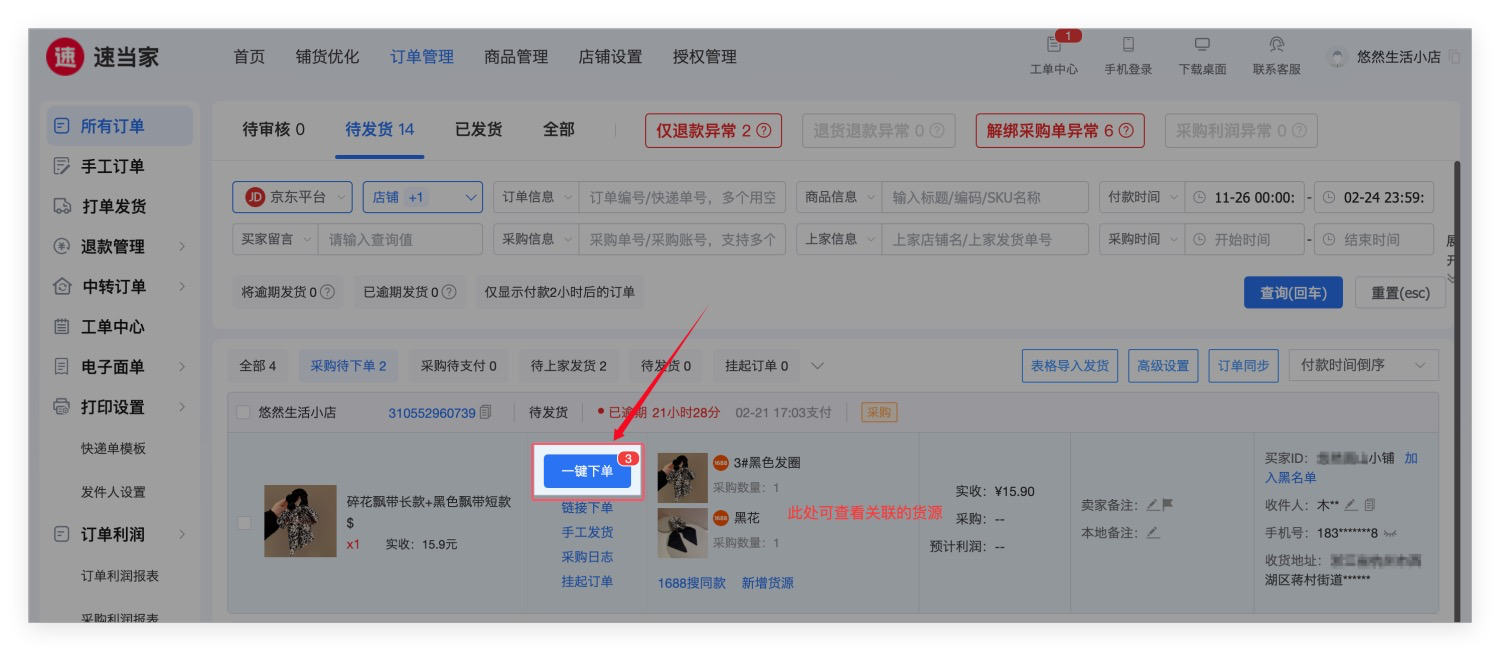Click help icon next to 将逾期发货
This screenshot has width=1500, height=651.
326,293
